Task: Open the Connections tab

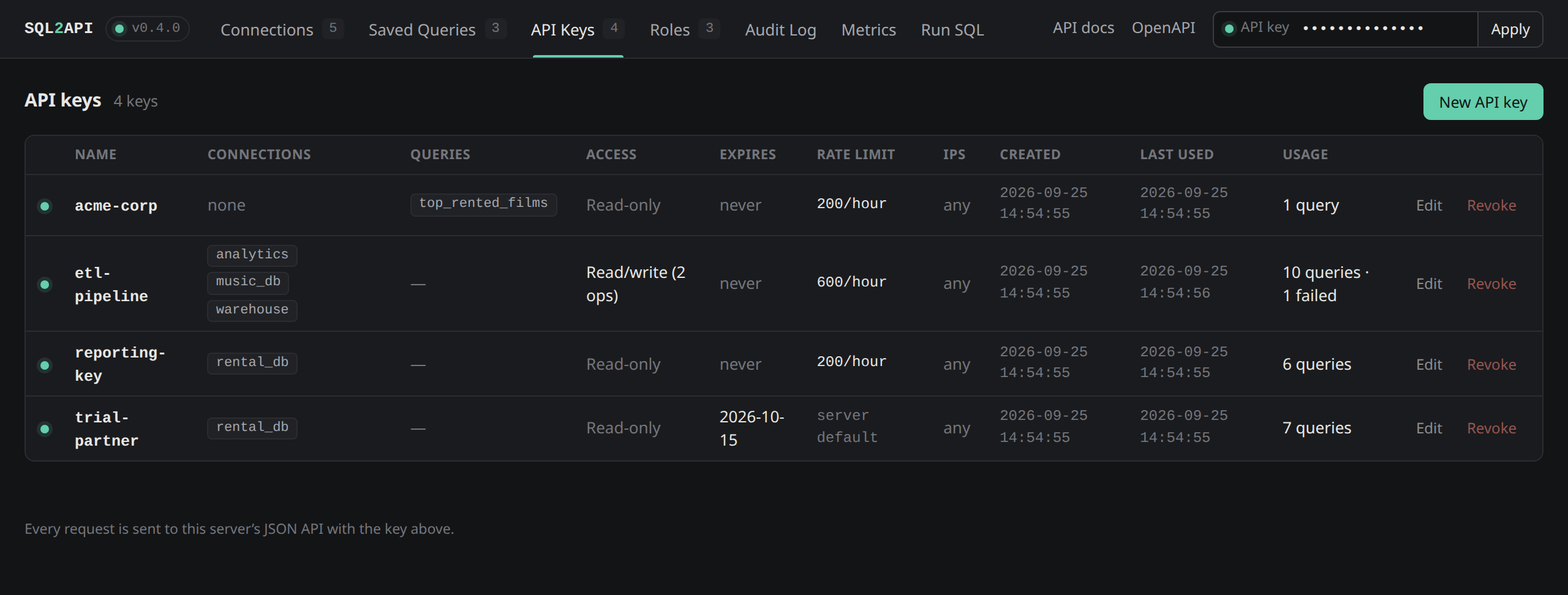Action: click(x=282, y=29)
